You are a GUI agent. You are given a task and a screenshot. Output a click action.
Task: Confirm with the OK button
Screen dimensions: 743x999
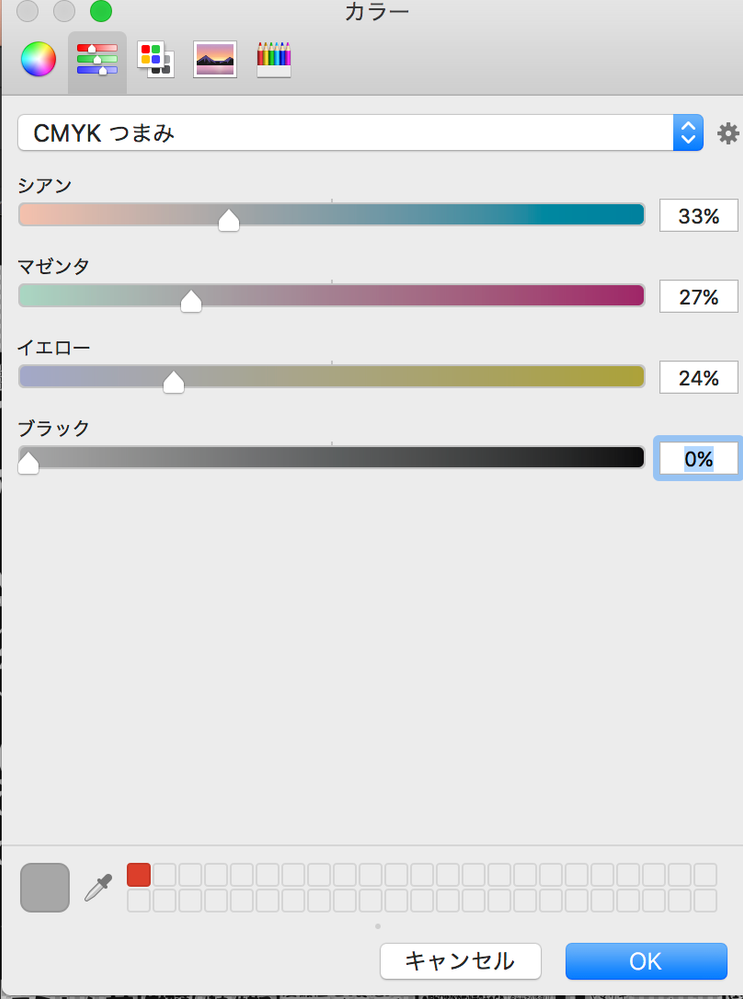pos(646,961)
